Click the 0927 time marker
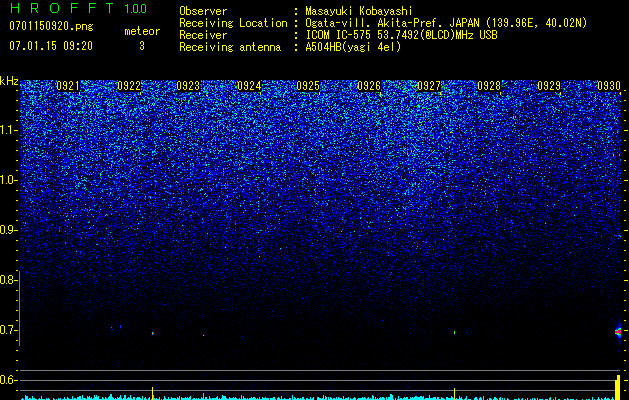This screenshot has width=629, height=400. tap(429, 86)
